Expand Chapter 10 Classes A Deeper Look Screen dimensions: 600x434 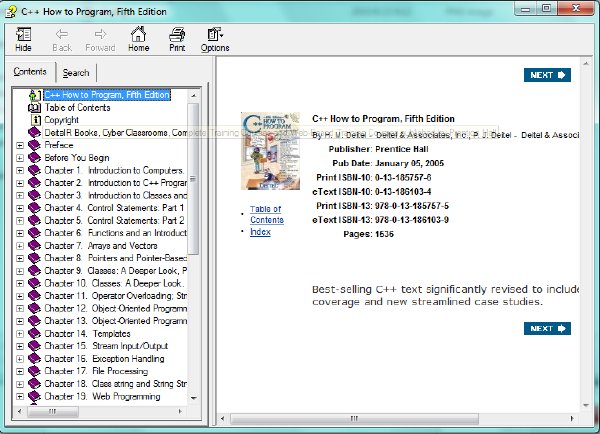pyautogui.click(x=20, y=284)
